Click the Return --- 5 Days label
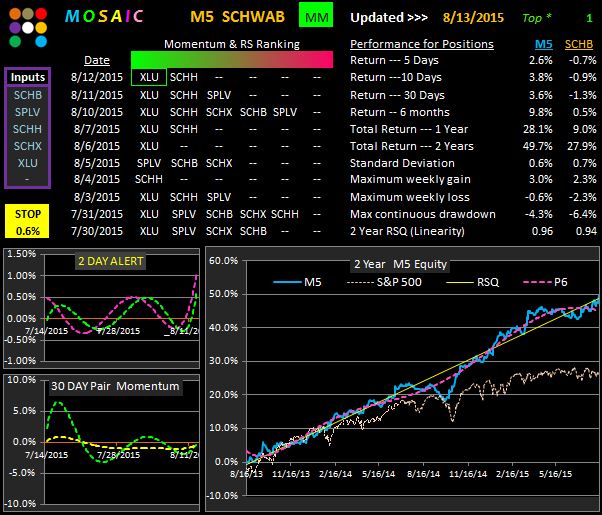Screen dimensions: 602x515 (394, 60)
